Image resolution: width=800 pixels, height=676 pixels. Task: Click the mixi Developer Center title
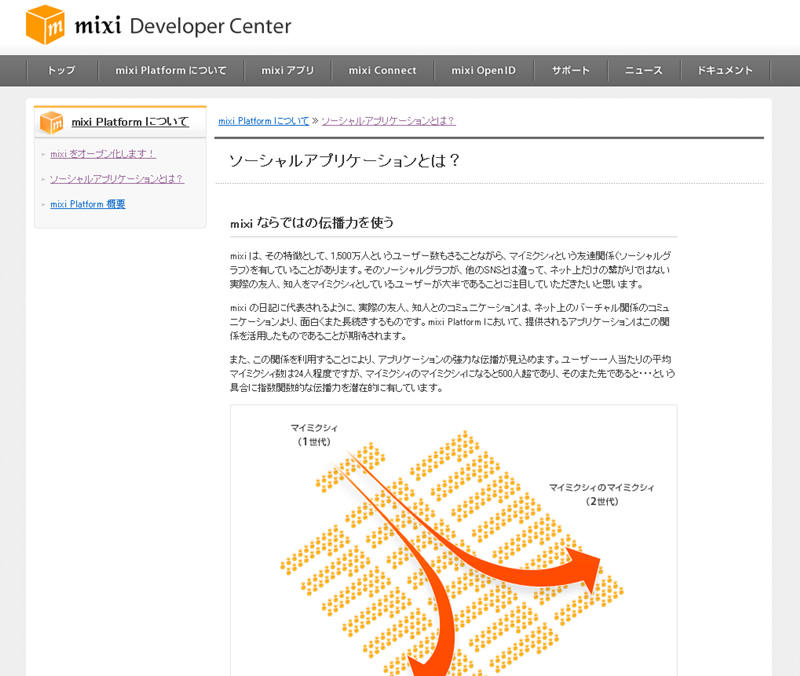183,26
